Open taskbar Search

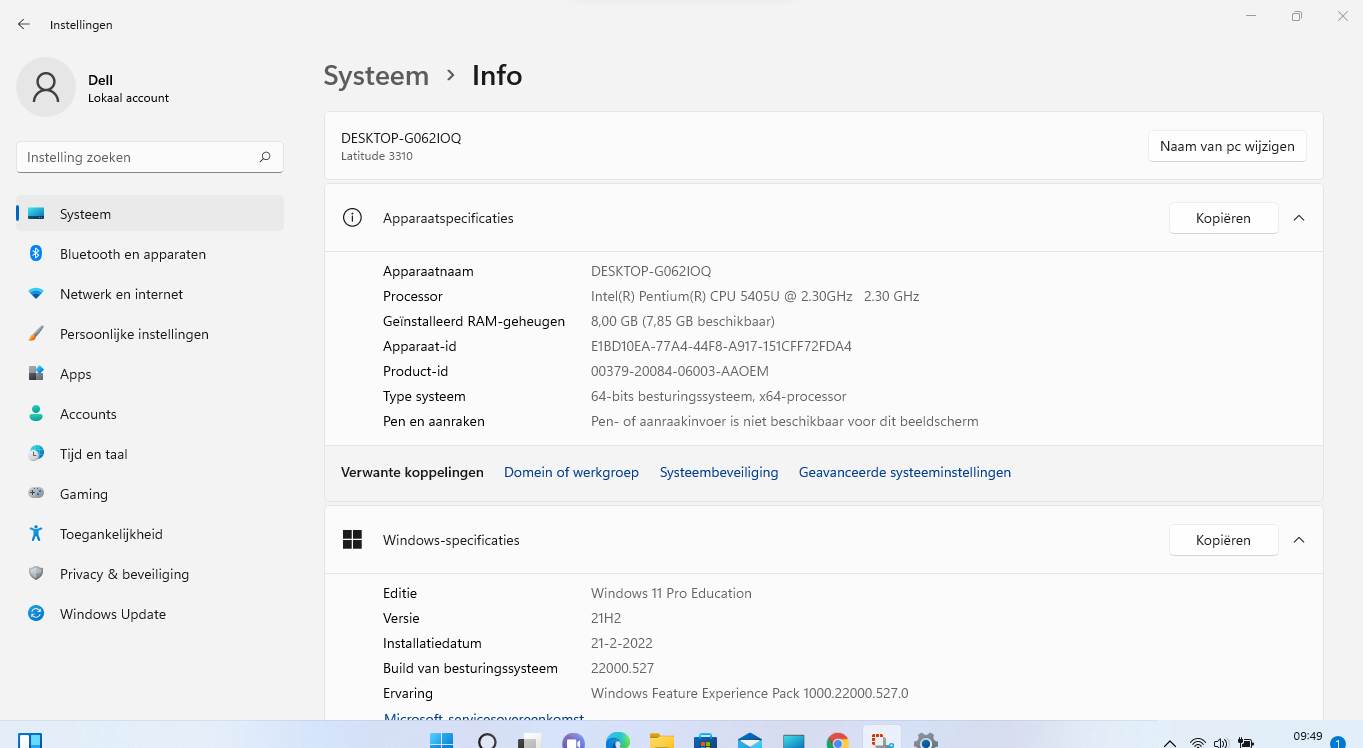click(487, 741)
